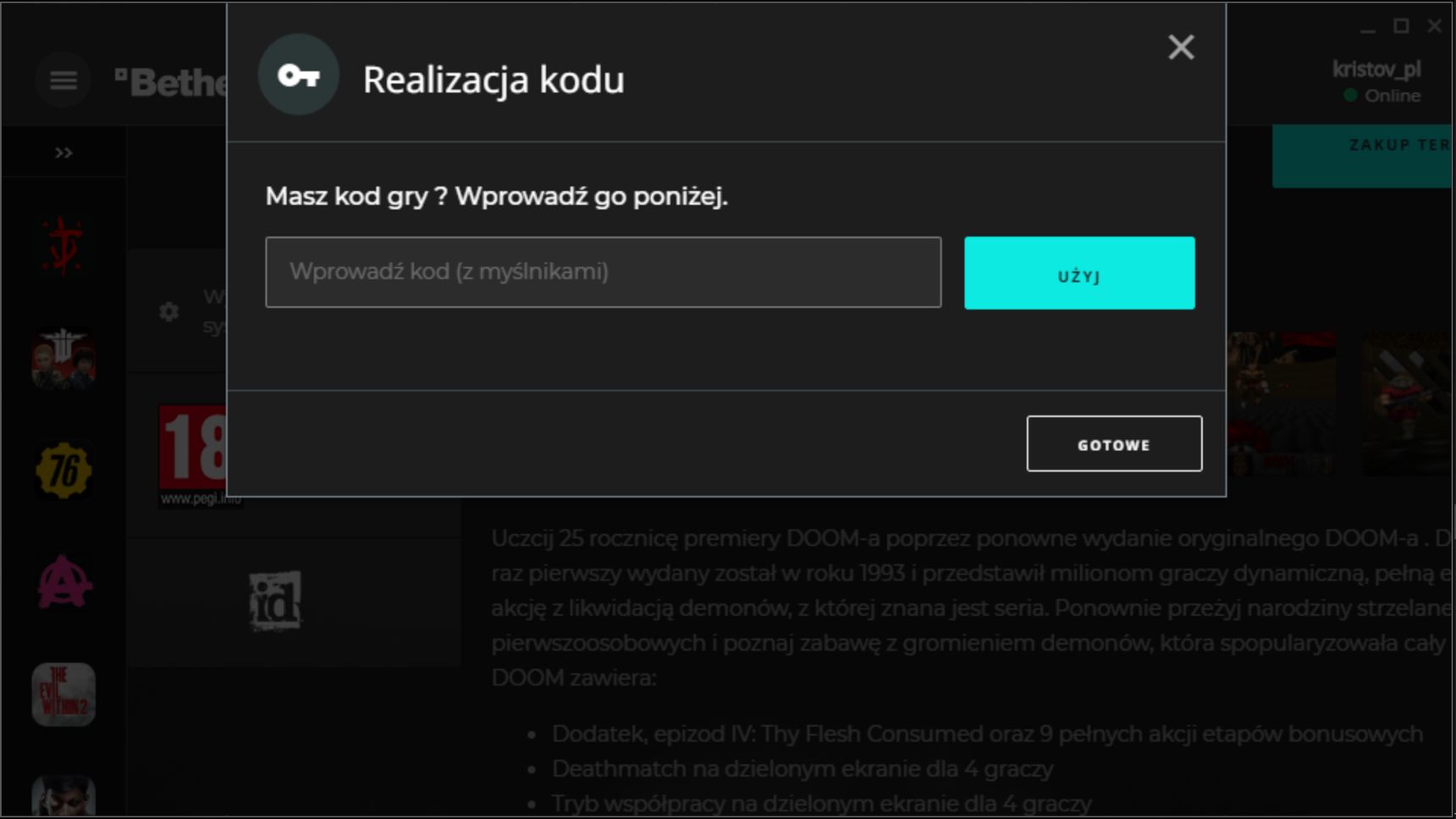Click the PEGI 18 rating badge
The image size is (1456, 819).
(193, 456)
